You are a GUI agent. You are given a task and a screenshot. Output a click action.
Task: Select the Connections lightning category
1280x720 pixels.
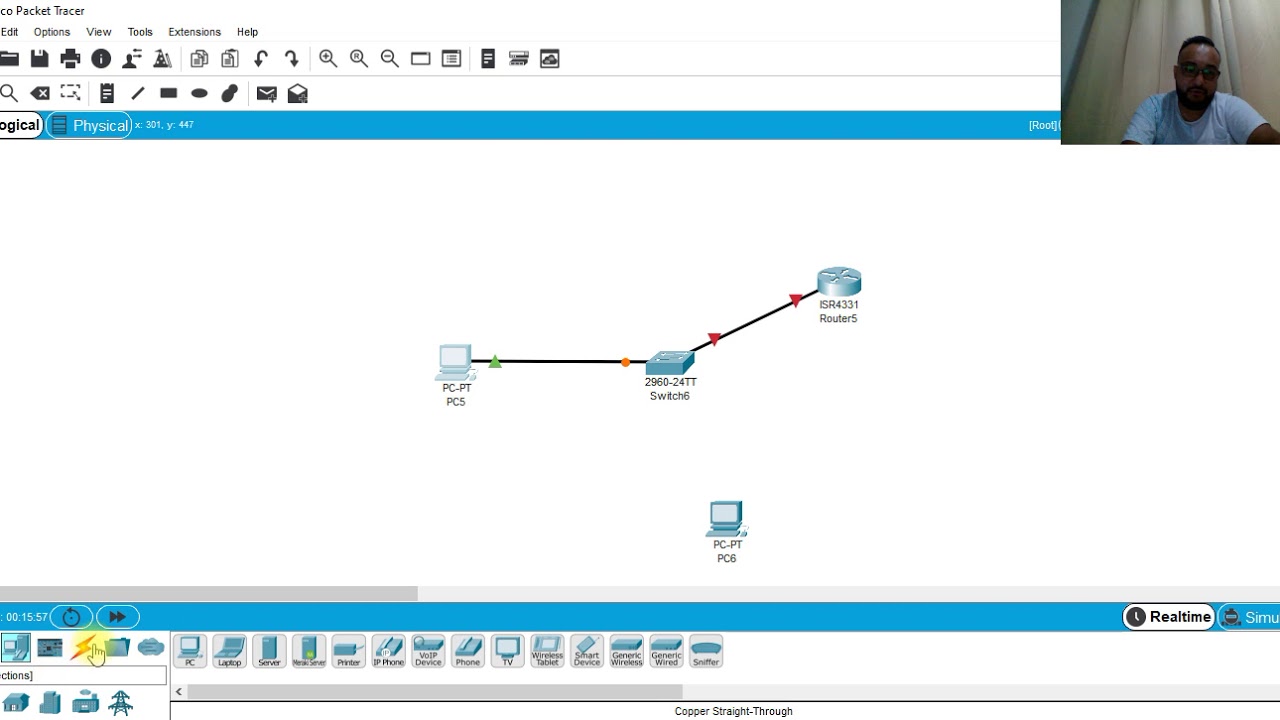(x=84, y=648)
